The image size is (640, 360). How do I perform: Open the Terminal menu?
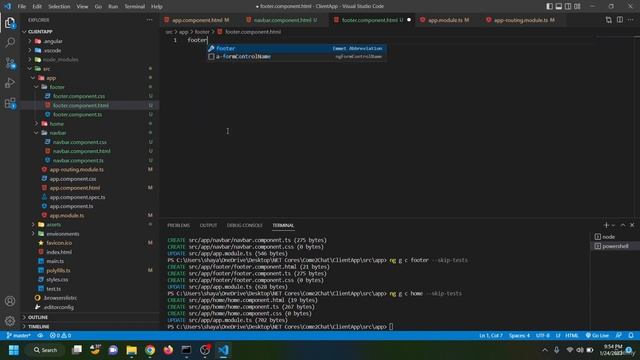click(134, 7)
